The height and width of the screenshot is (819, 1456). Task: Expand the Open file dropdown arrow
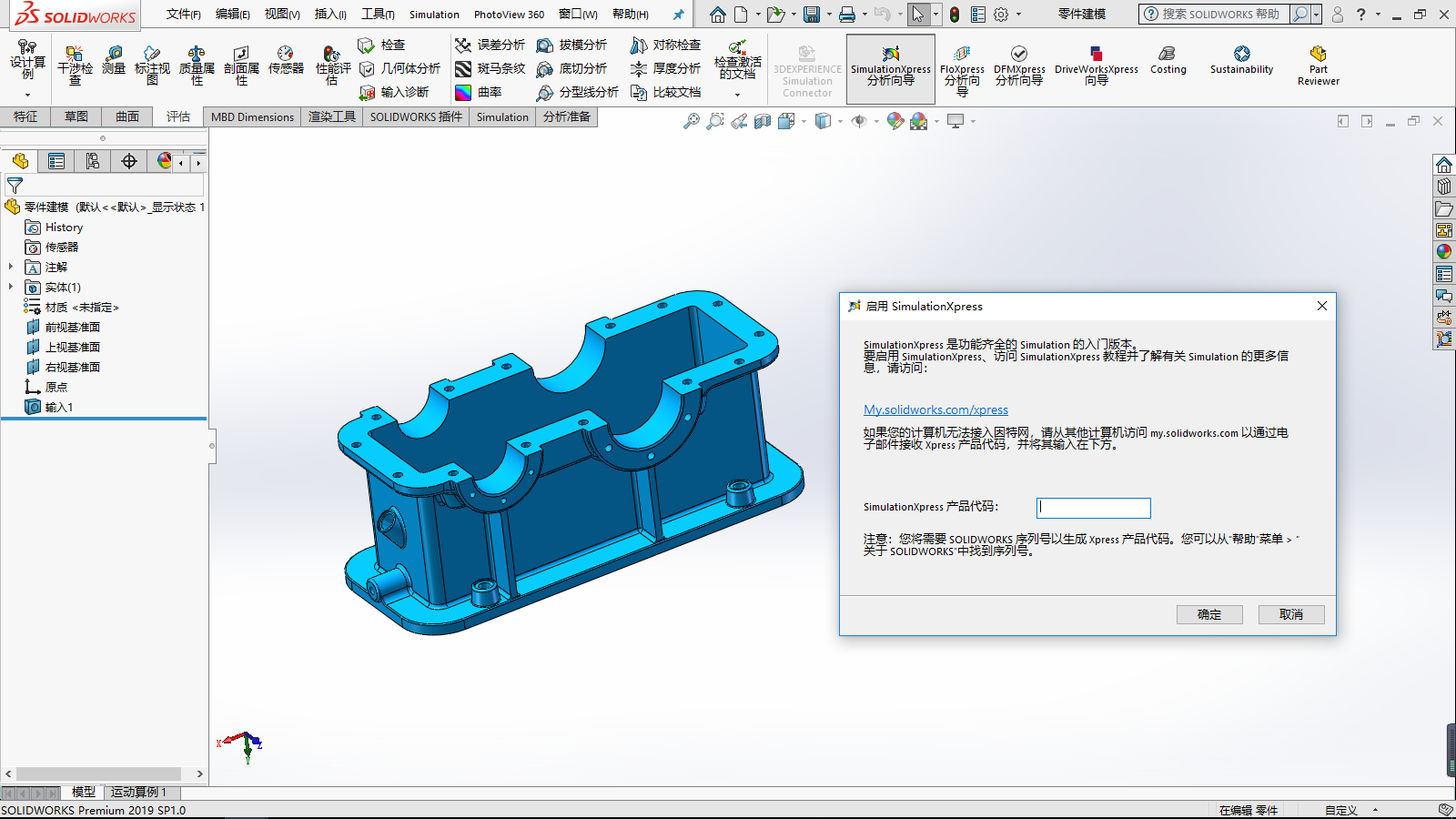pos(794,15)
